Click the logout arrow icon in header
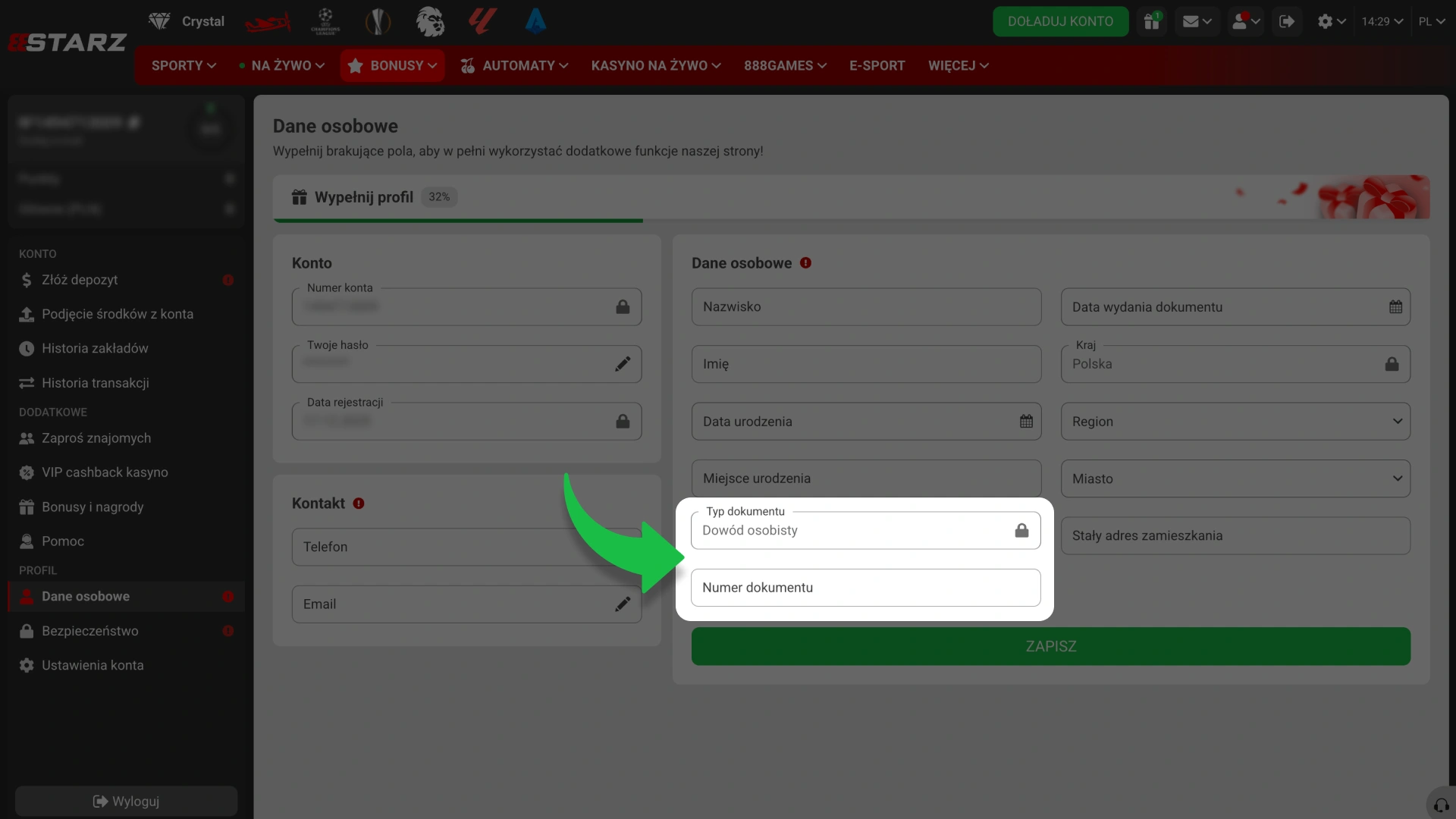The height and width of the screenshot is (819, 1456). tap(1286, 21)
